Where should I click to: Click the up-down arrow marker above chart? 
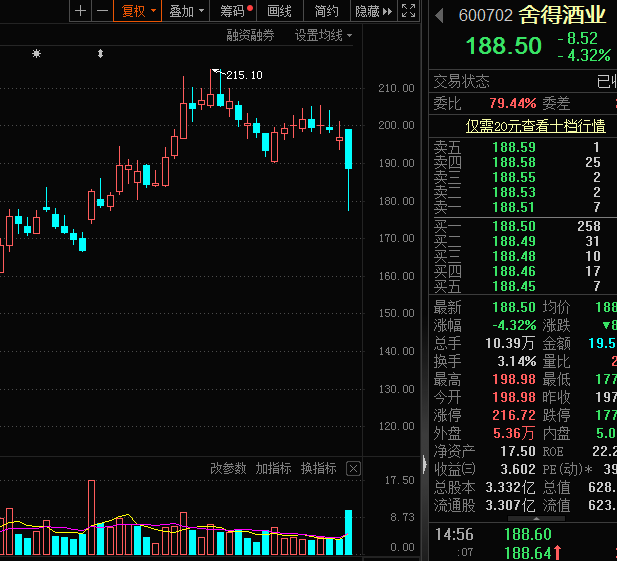pyautogui.click(x=100, y=53)
